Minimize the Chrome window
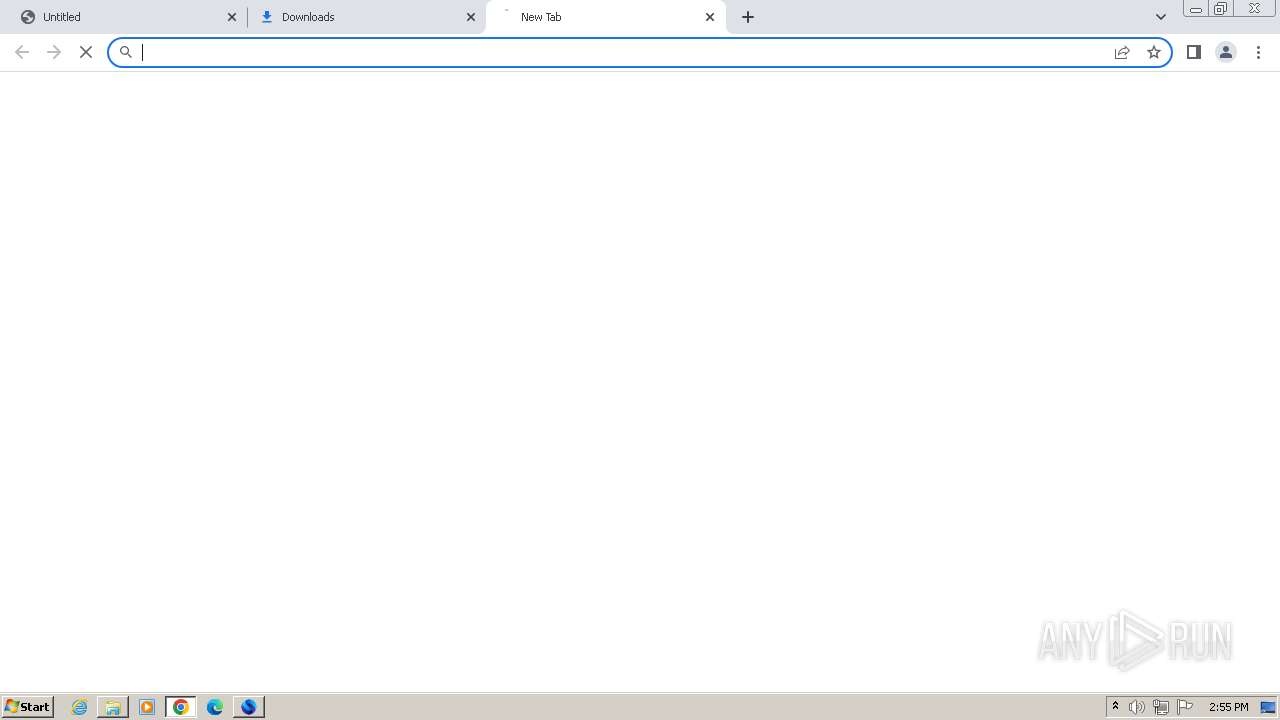Viewport: 1280px width, 720px height. coord(1196,9)
